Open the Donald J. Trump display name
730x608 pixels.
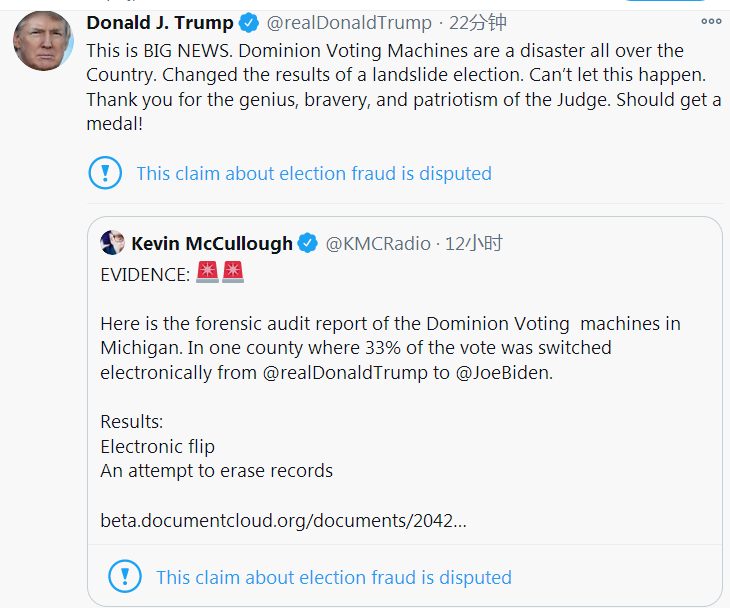(x=160, y=23)
